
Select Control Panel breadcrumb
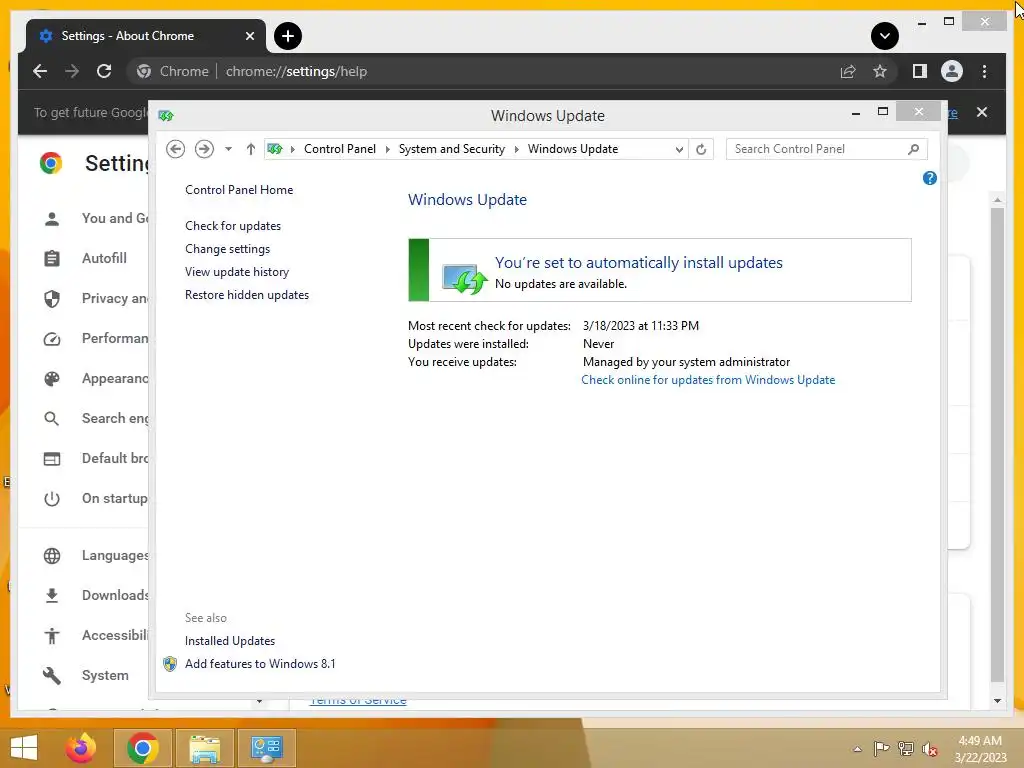coord(340,149)
